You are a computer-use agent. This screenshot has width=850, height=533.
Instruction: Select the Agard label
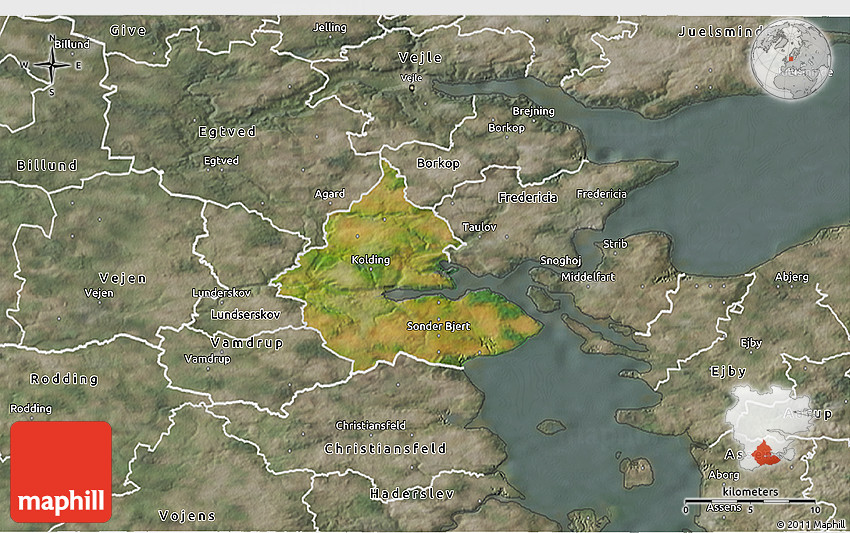pyautogui.click(x=329, y=194)
